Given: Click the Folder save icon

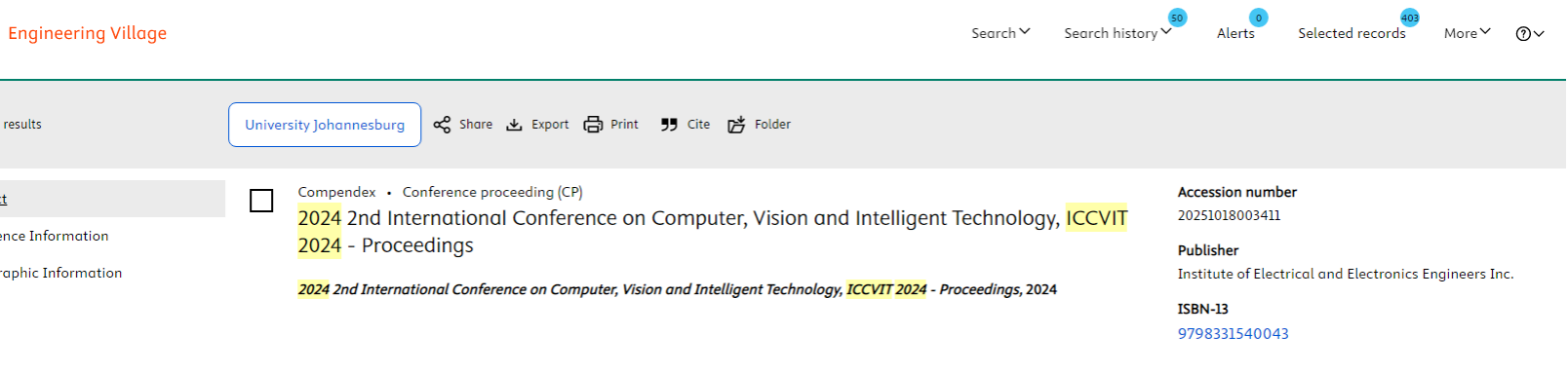Looking at the screenshot, I should (x=736, y=125).
